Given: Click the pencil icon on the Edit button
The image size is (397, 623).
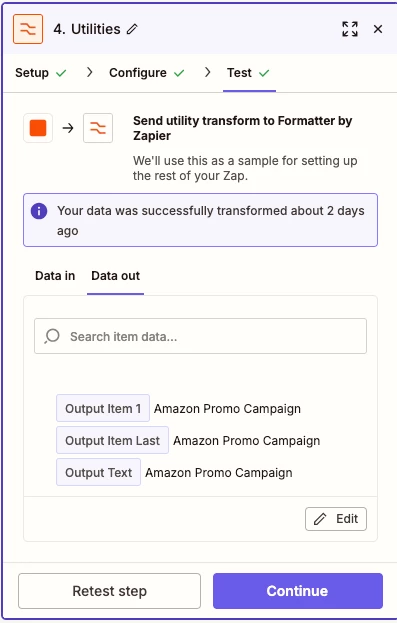Looking at the screenshot, I should pos(320,519).
